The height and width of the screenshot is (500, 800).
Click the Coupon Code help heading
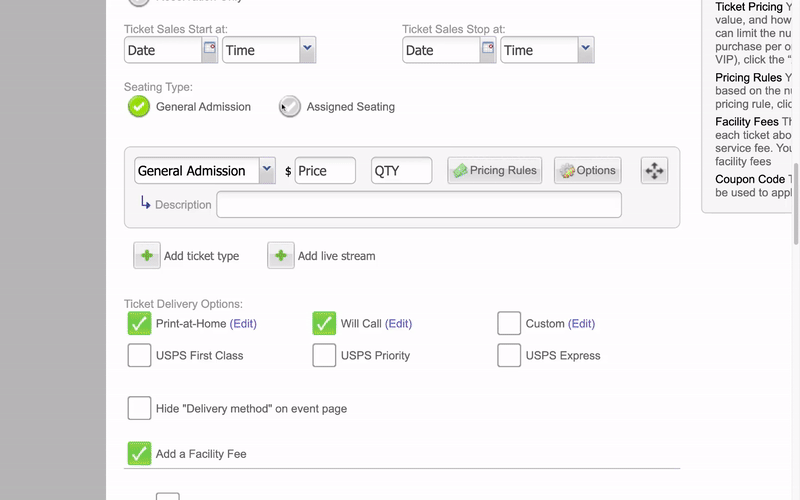(x=750, y=180)
